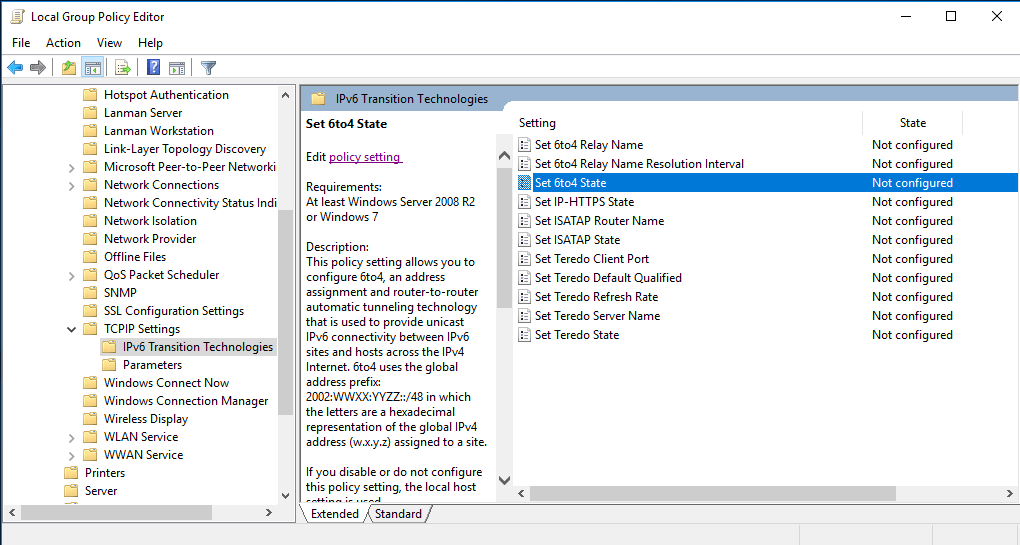Open the Help toolbar icon
The image size is (1020, 545).
tap(154, 67)
